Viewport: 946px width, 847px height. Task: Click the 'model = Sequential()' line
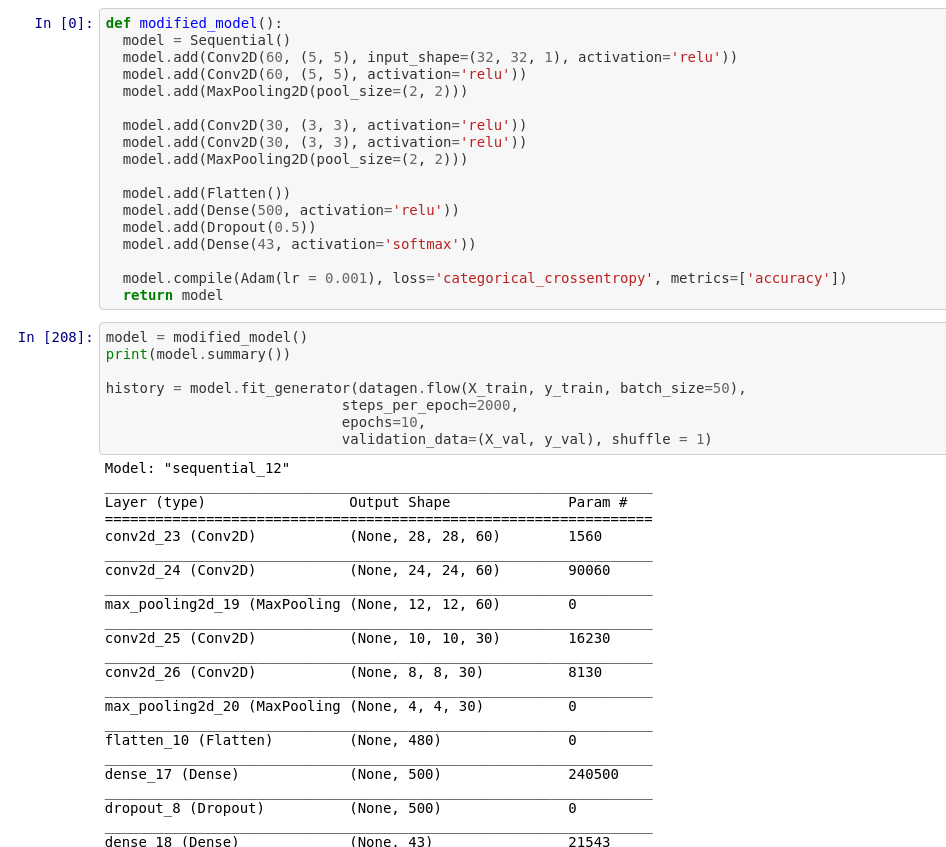coord(206,40)
